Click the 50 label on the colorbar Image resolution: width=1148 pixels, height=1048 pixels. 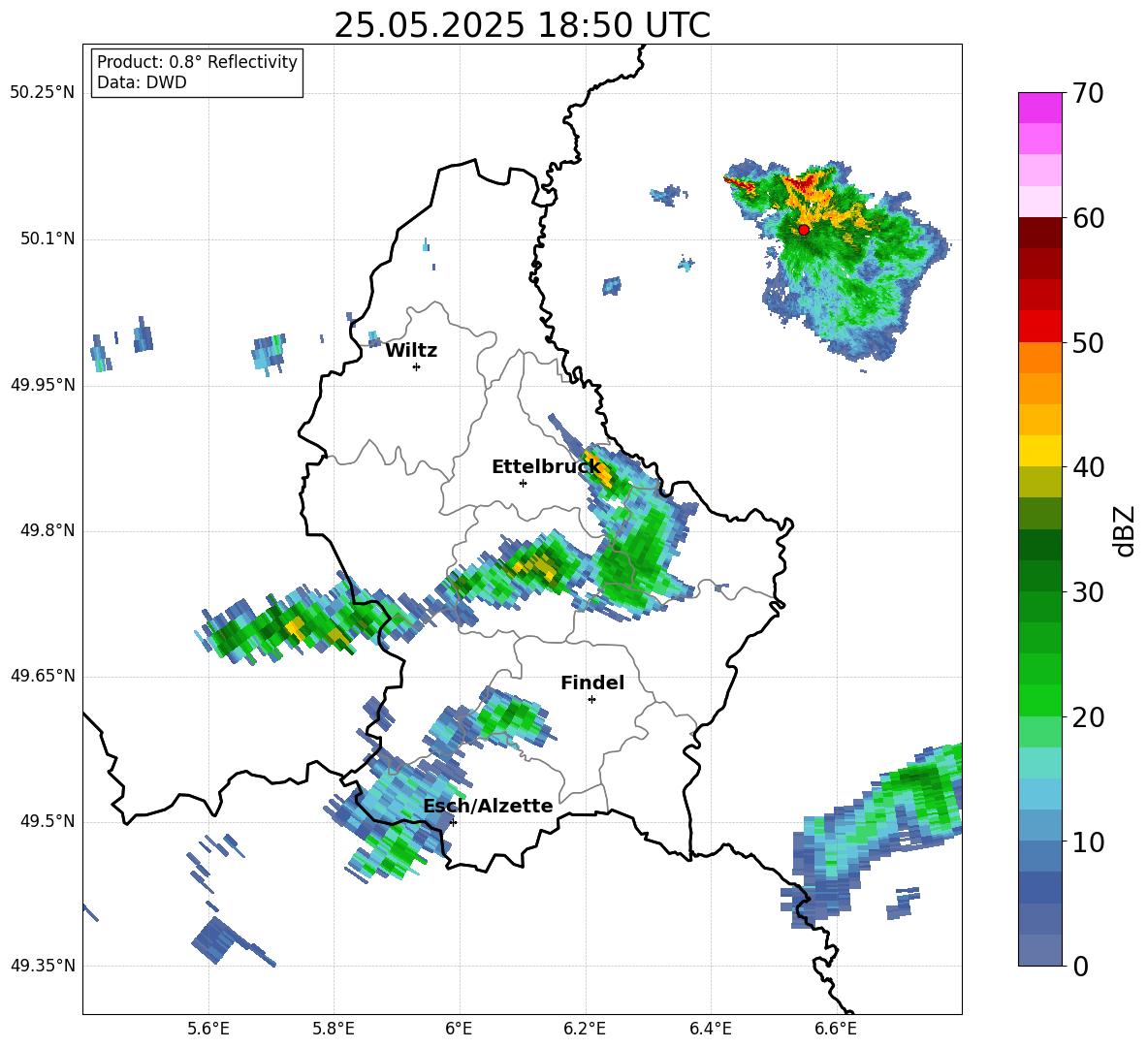point(1088,343)
